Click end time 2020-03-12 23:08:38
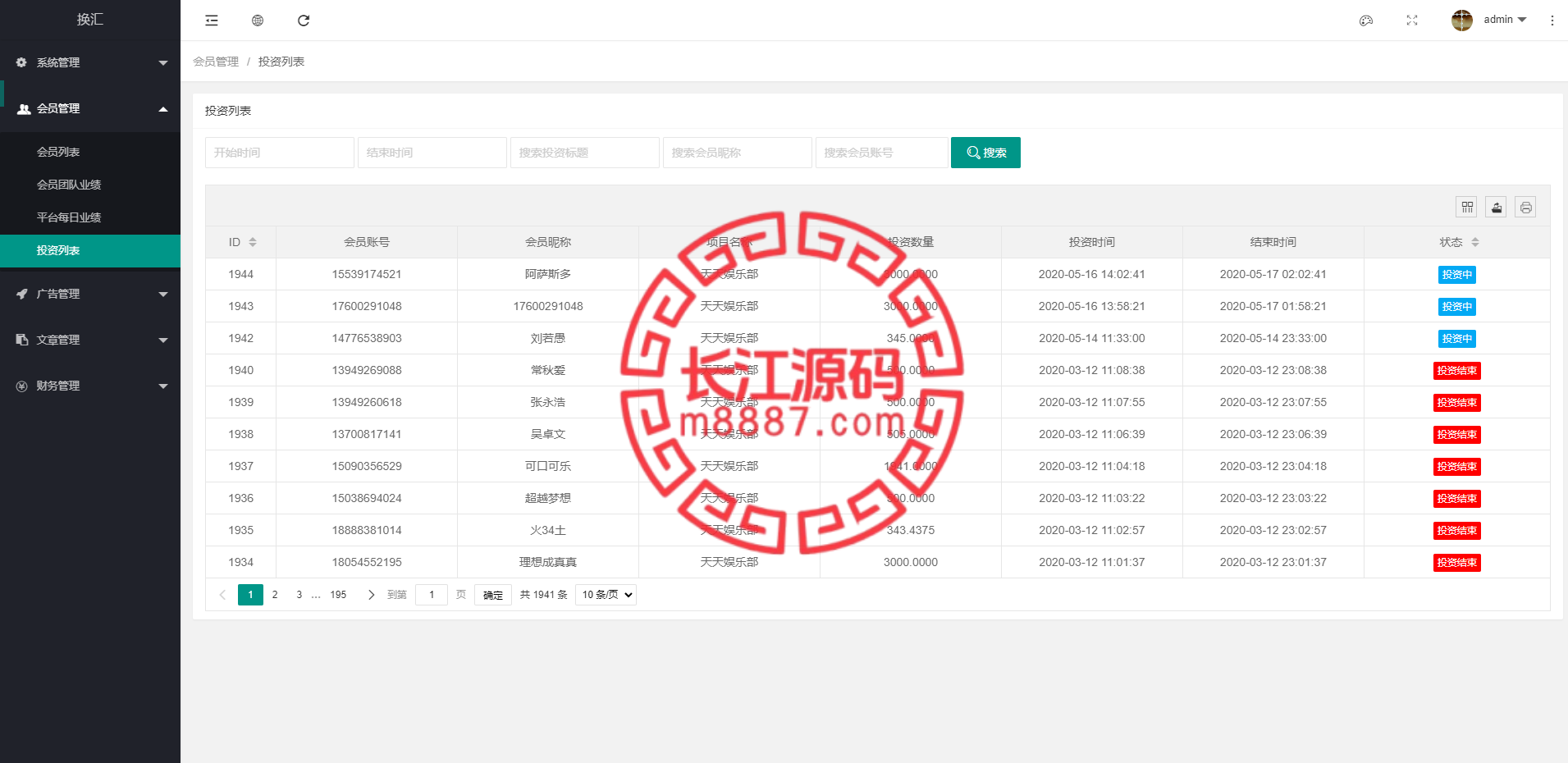Image resolution: width=1568 pixels, height=763 pixels. coord(1273,370)
